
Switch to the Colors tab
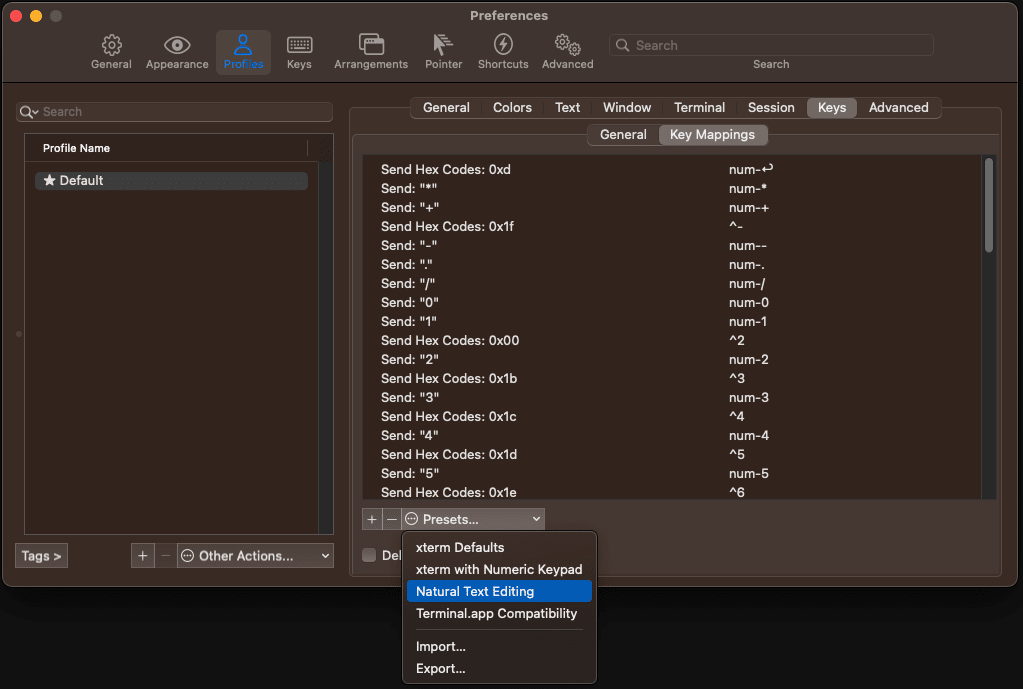(512, 108)
